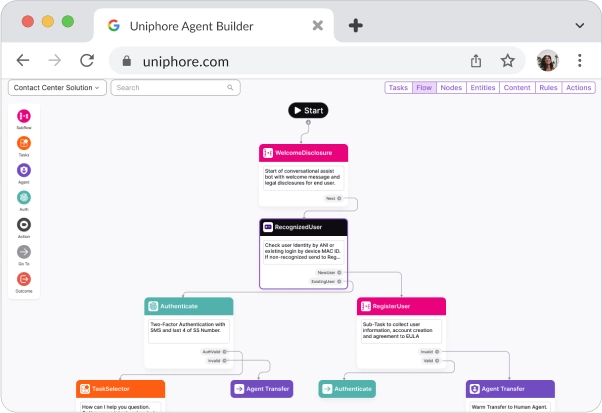Open a new browser tab with plus

click(x=355, y=26)
